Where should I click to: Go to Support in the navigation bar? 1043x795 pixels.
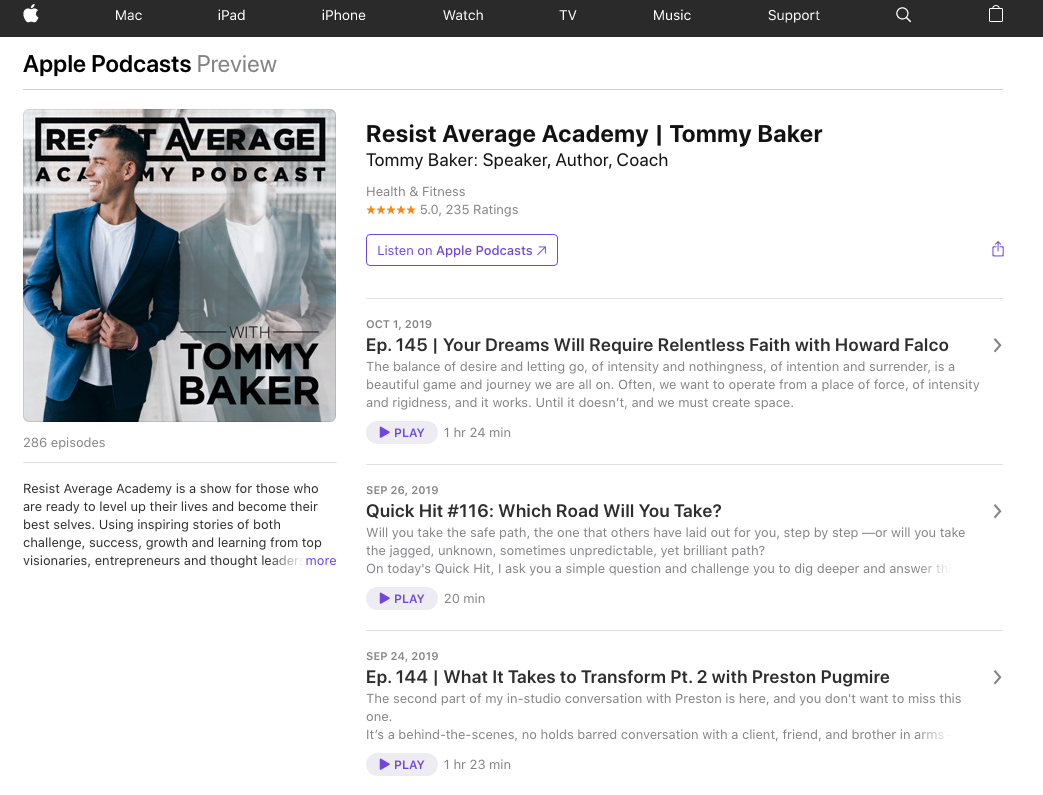pyautogui.click(x=793, y=15)
